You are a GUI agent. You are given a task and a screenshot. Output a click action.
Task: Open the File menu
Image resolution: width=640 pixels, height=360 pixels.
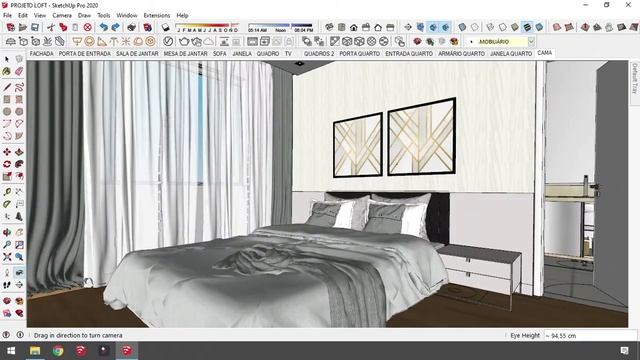pyautogui.click(x=7, y=15)
